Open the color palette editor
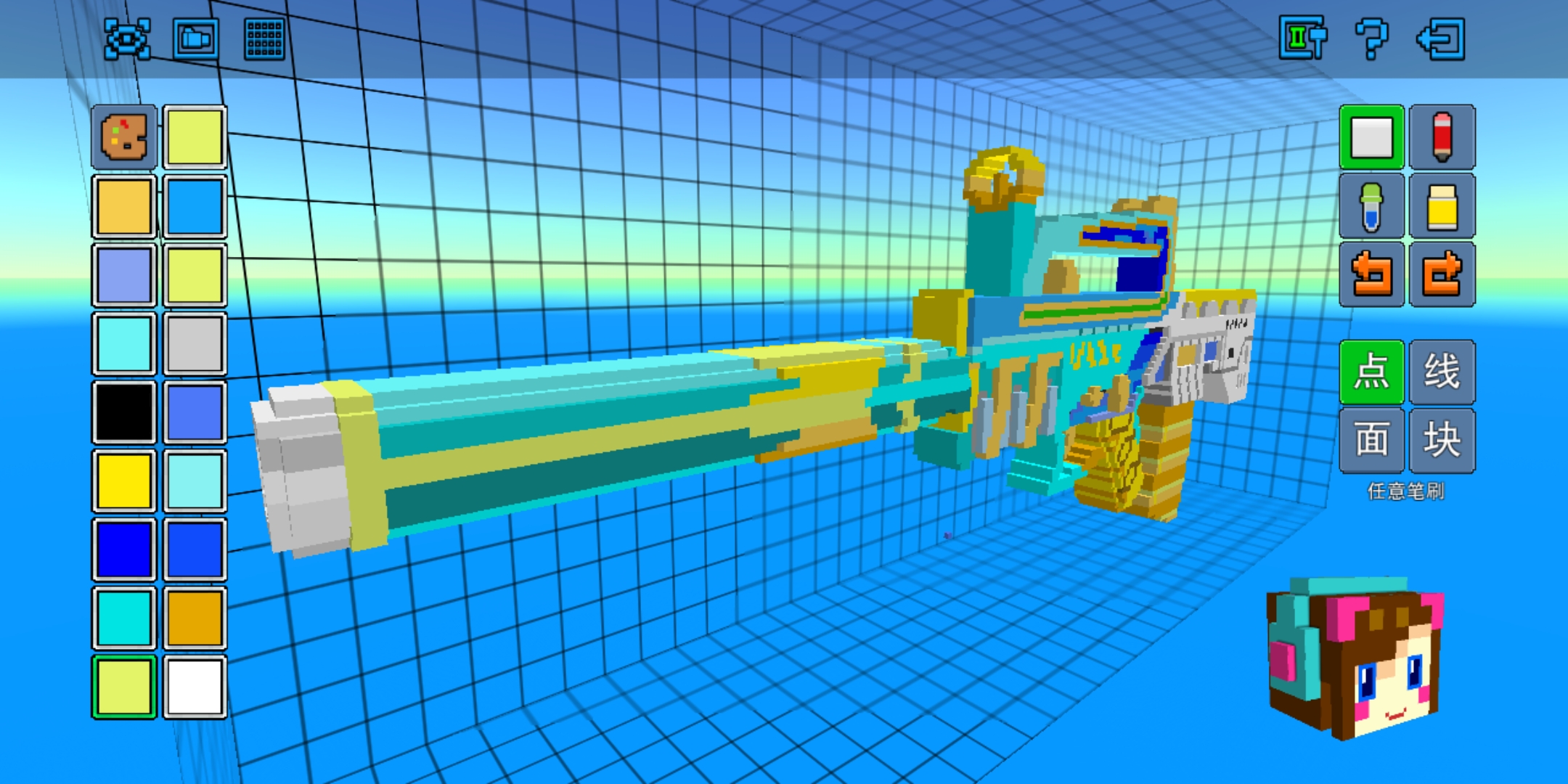This screenshot has width=1568, height=784. tap(124, 136)
